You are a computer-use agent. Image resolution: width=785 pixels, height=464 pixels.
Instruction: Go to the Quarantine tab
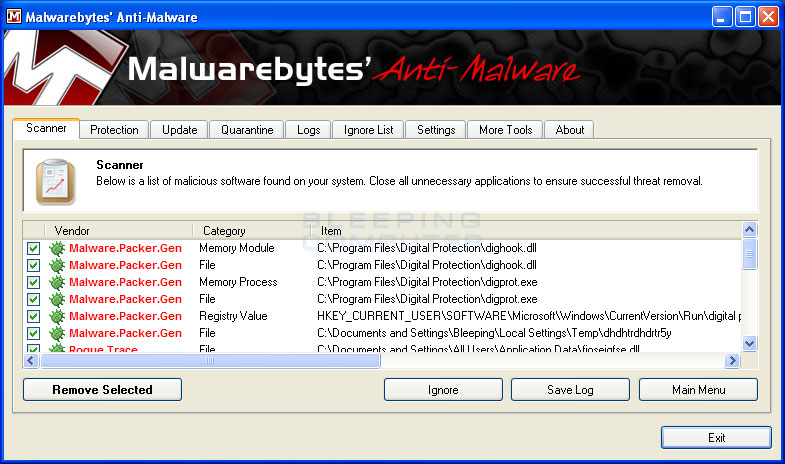[x=247, y=130]
